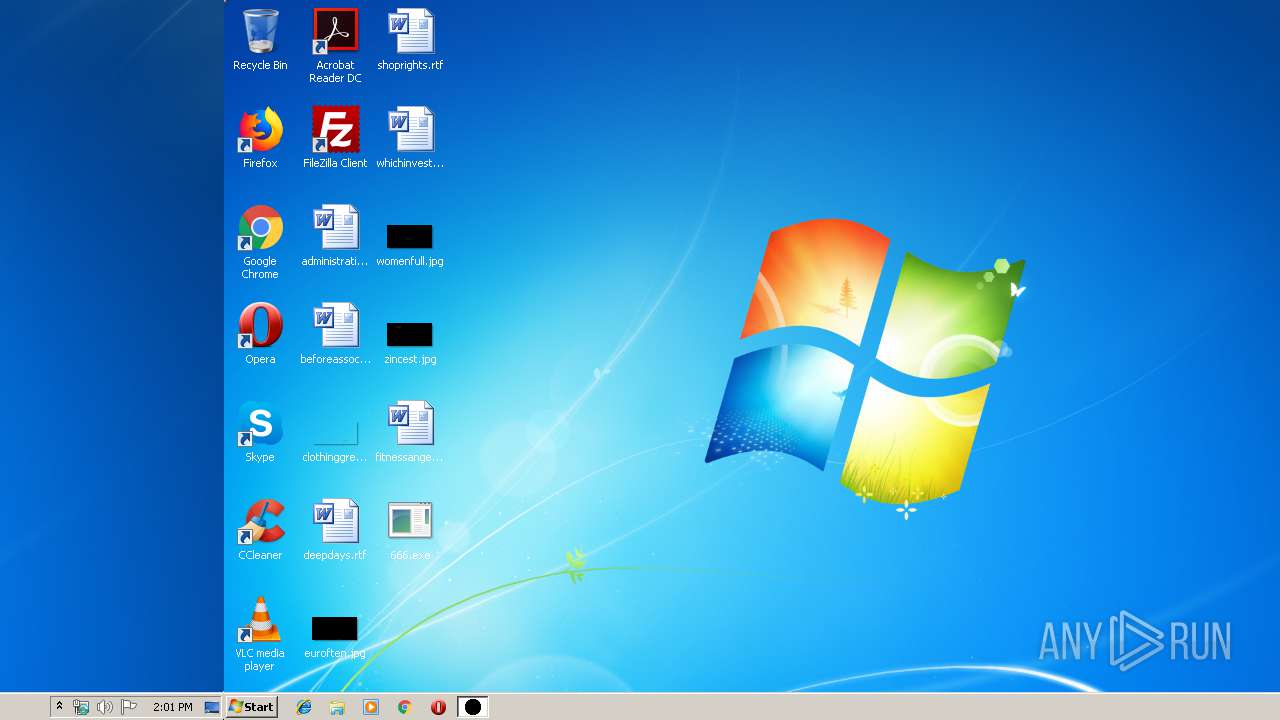
Task: Click the 2:01 PM clock
Action: [x=173, y=707]
